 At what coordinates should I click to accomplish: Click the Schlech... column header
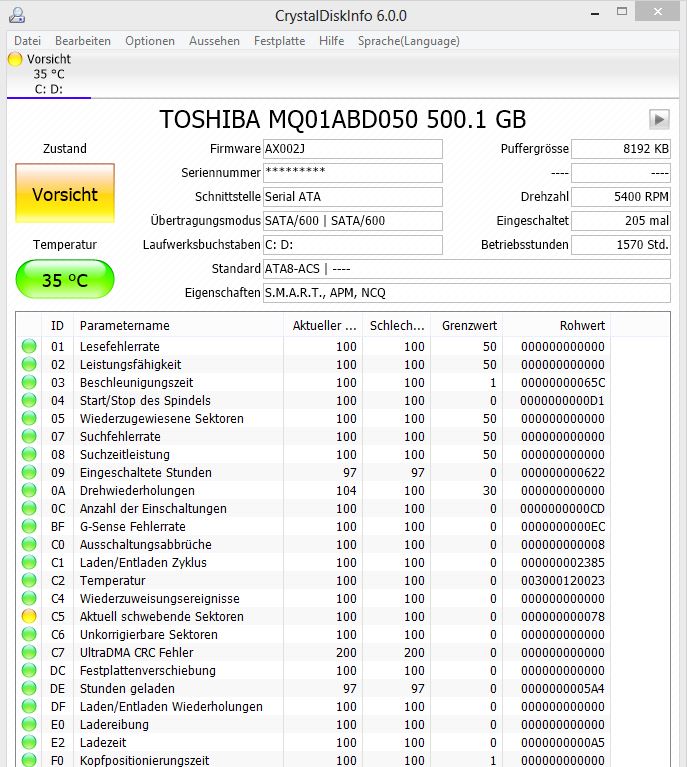point(396,326)
